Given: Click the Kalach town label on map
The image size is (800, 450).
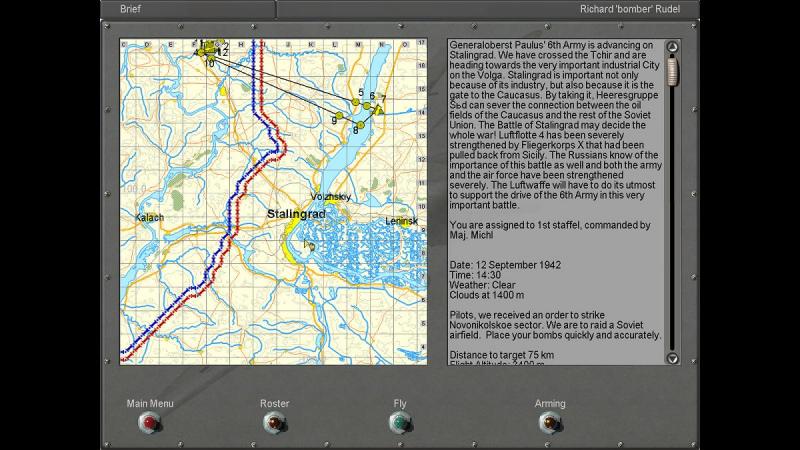Looking at the screenshot, I should tap(149, 217).
